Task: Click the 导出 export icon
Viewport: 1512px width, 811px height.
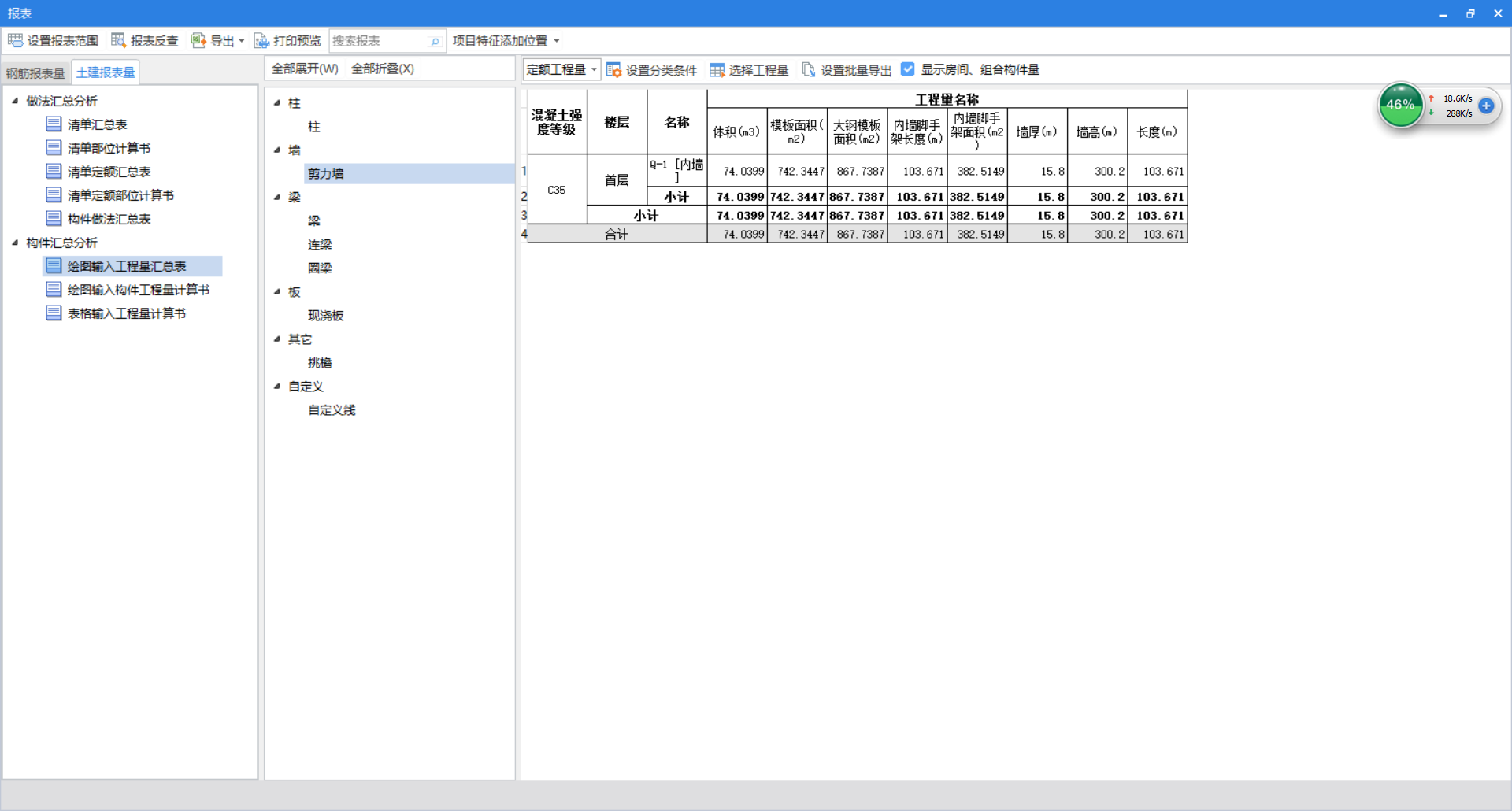Action: tap(198, 40)
